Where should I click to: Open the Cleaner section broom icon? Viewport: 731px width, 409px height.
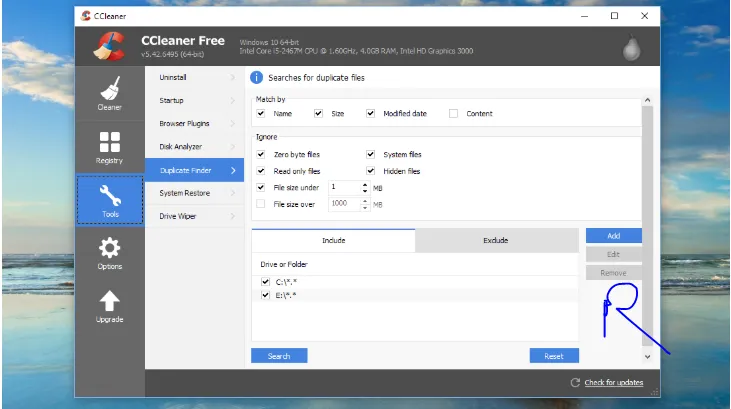click(x=110, y=87)
